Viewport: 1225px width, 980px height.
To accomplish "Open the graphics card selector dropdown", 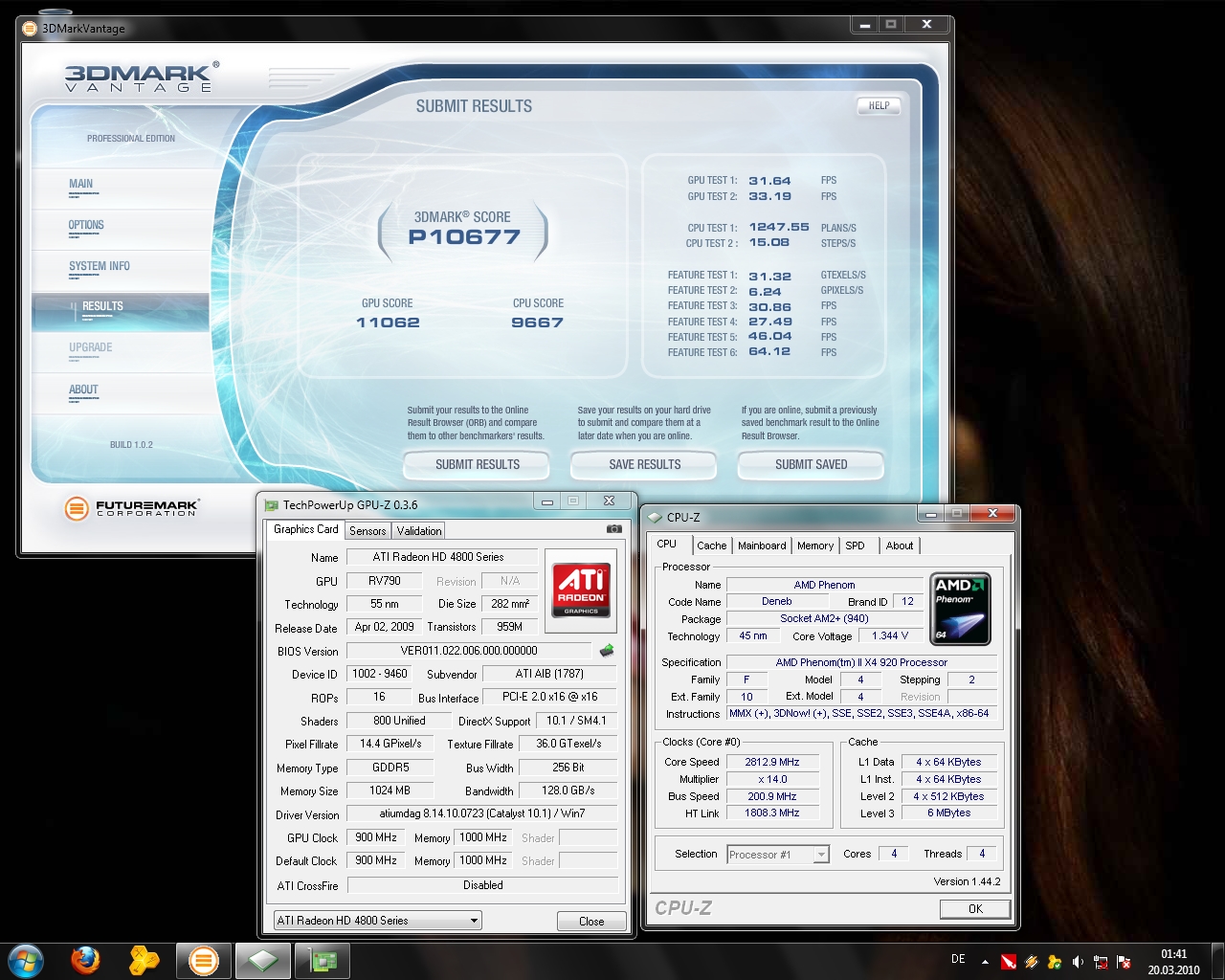I will tap(376, 921).
